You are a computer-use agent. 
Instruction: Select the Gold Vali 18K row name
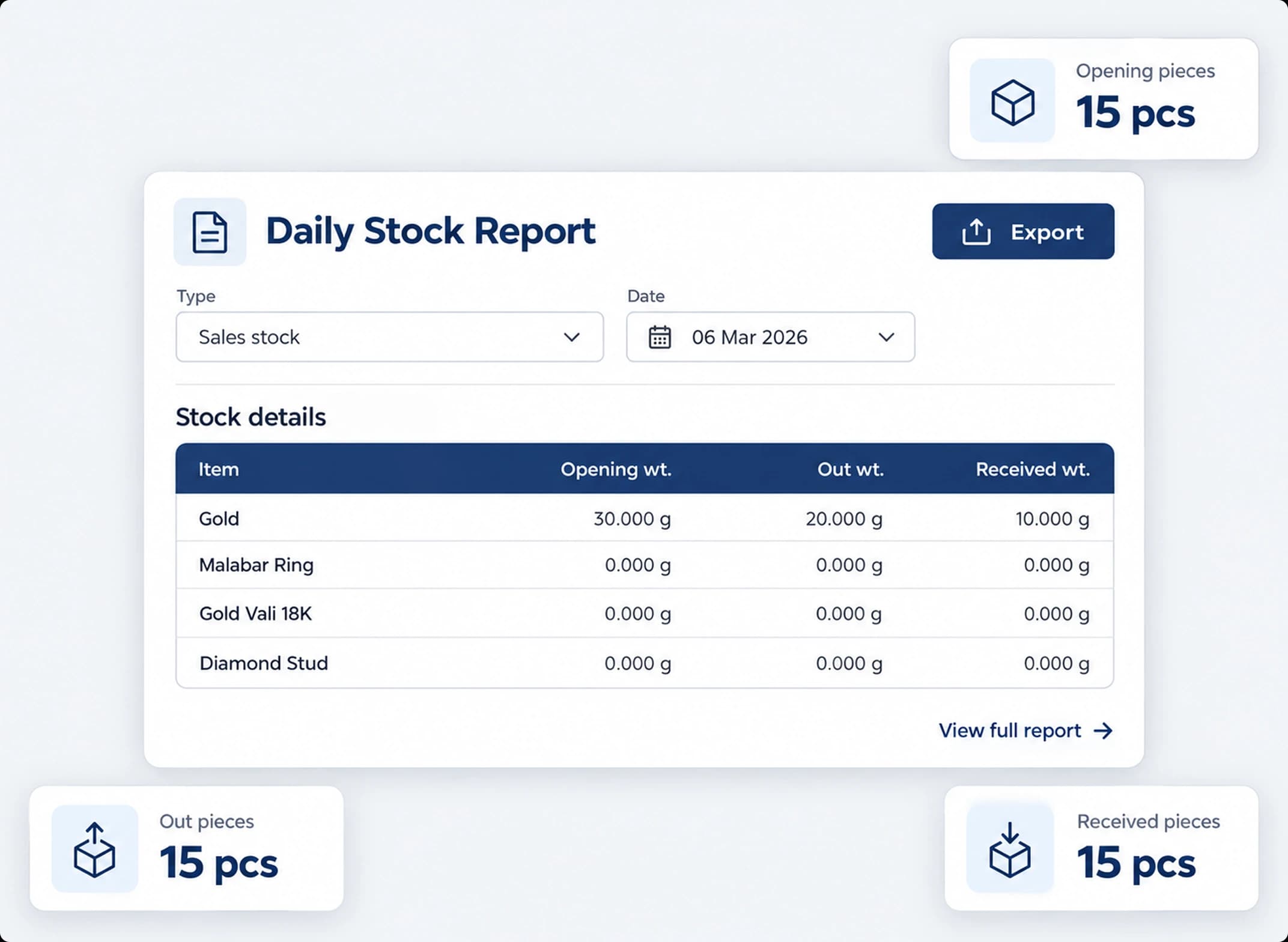pos(255,613)
